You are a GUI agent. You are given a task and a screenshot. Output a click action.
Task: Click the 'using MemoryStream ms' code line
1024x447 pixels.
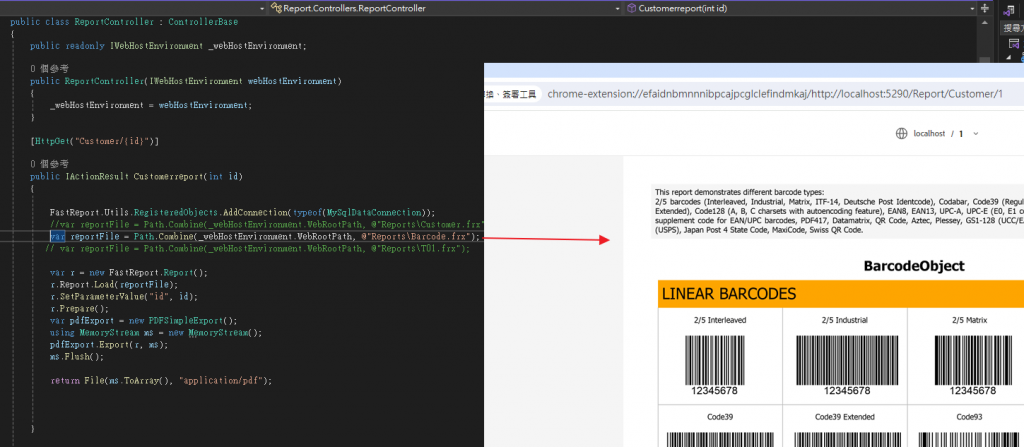(155, 333)
